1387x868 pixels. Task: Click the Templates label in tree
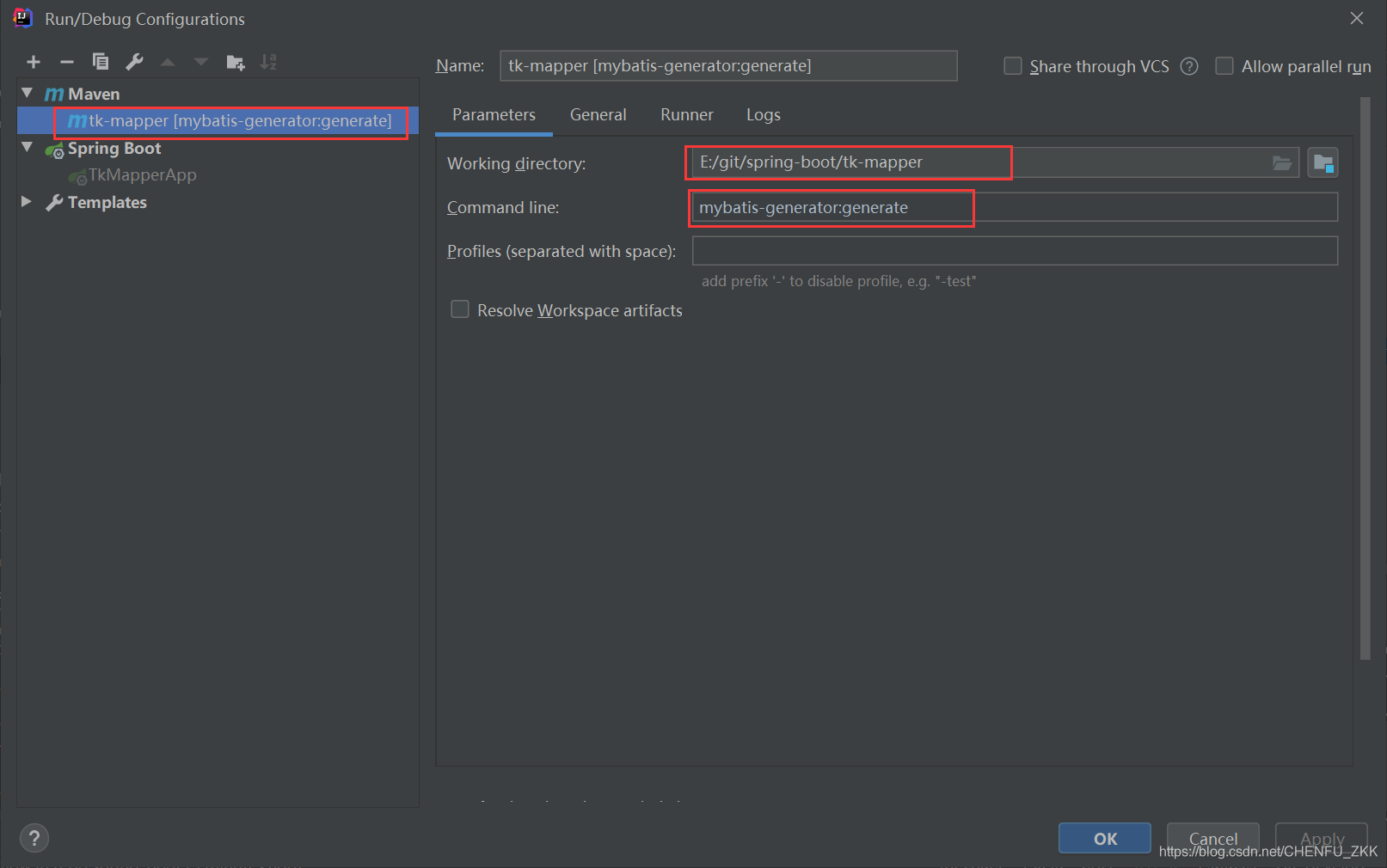tap(107, 203)
